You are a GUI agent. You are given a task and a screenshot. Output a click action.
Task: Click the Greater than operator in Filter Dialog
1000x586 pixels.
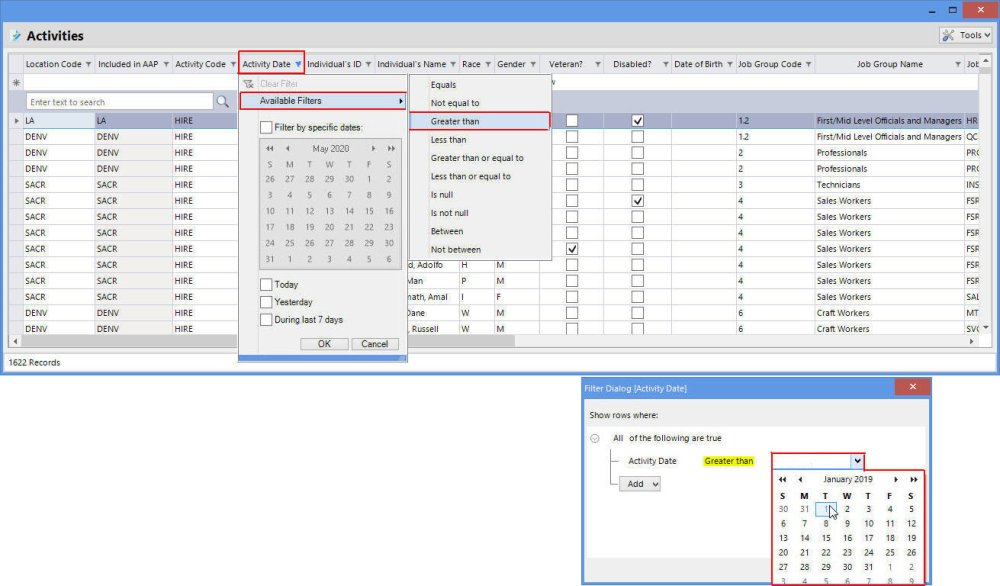[728, 461]
